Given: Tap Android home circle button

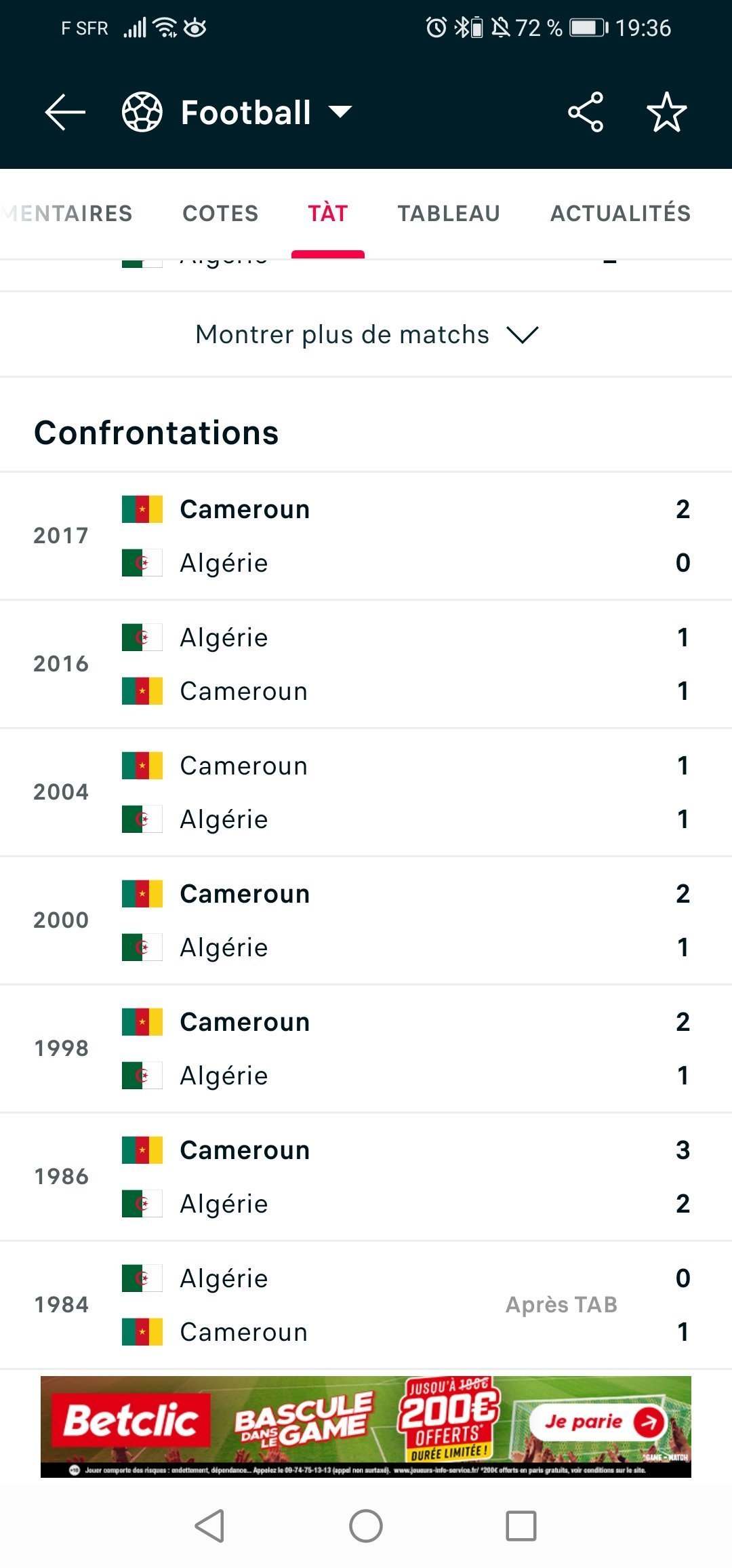Looking at the screenshot, I should pos(366,1526).
